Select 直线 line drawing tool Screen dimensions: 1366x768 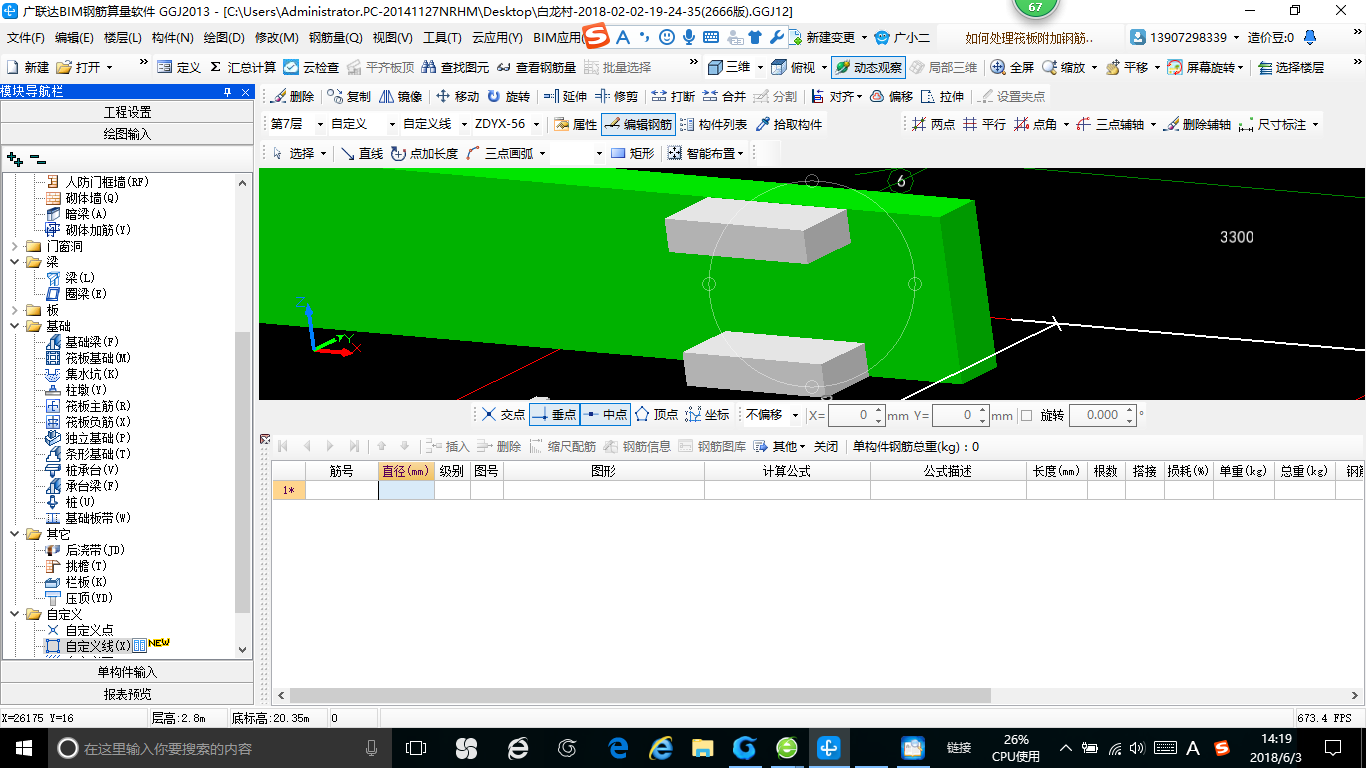[x=361, y=153]
